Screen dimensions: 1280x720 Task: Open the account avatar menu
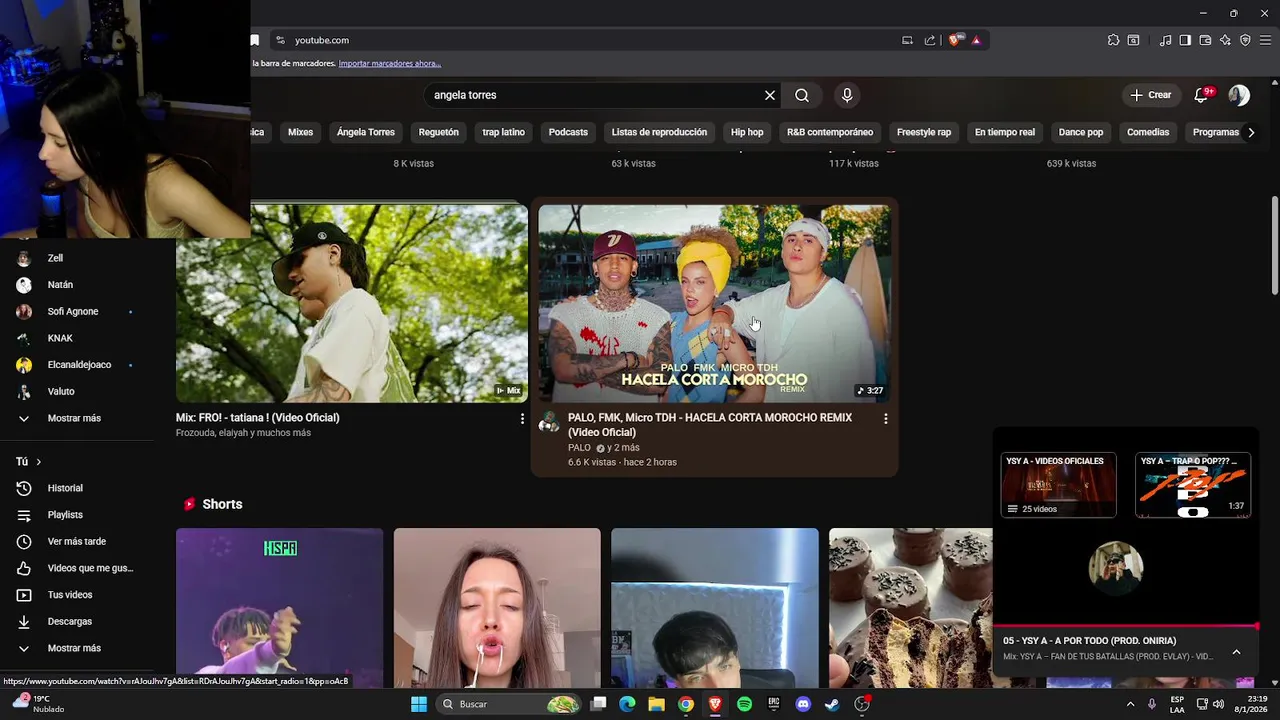click(x=1239, y=95)
